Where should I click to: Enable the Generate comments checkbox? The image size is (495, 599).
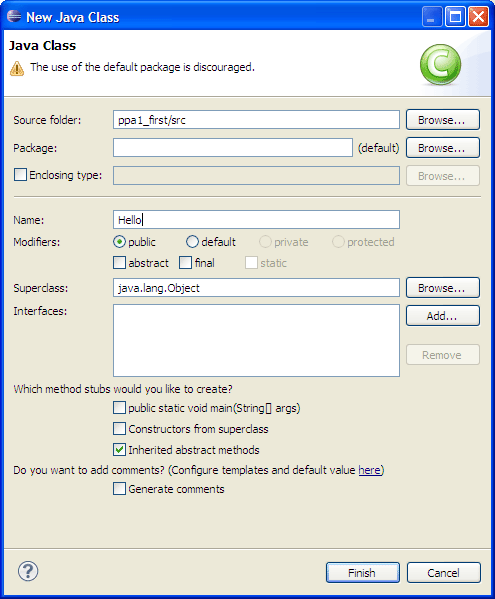click(x=119, y=489)
